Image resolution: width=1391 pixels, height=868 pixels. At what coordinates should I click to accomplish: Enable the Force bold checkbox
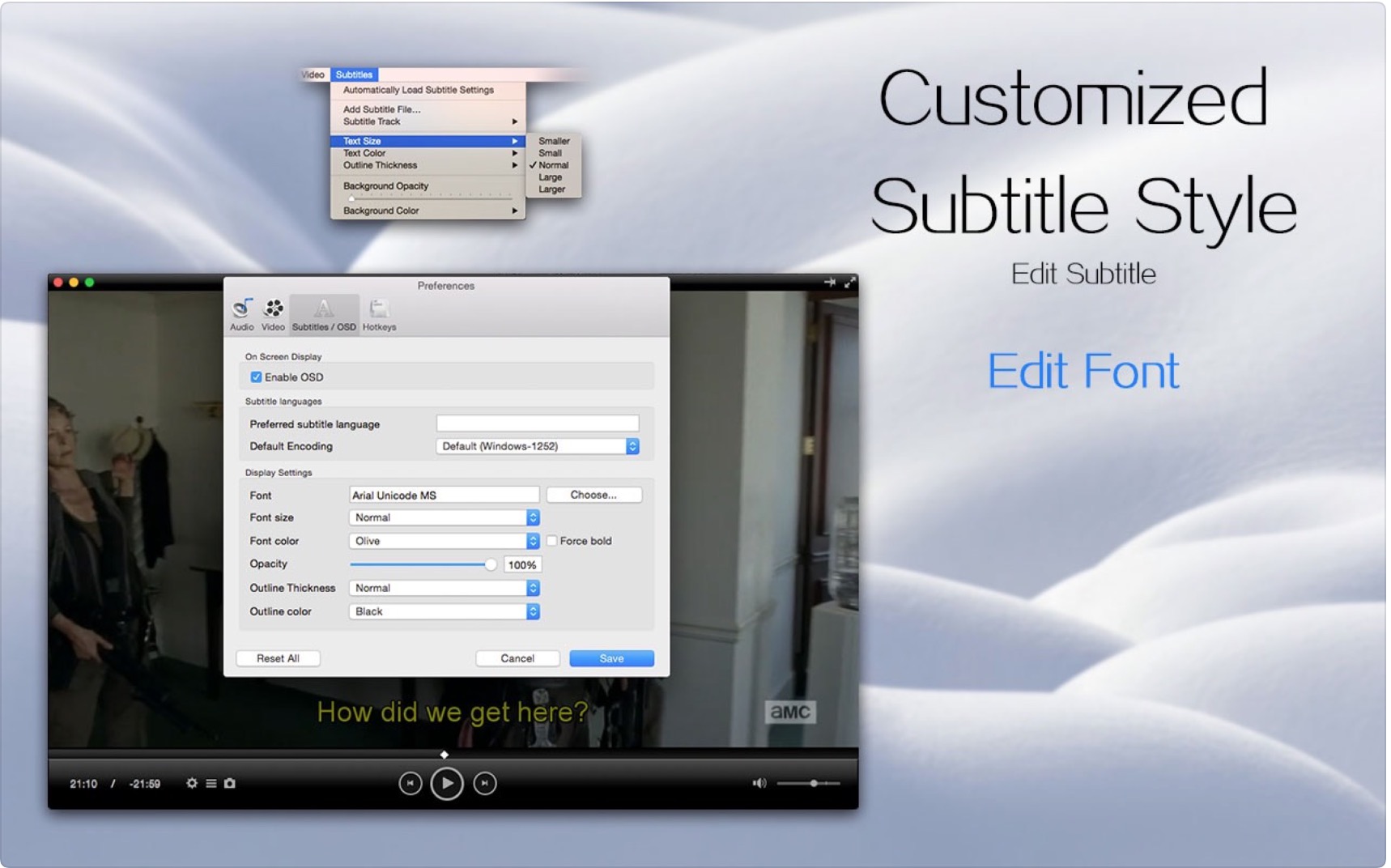tap(551, 541)
